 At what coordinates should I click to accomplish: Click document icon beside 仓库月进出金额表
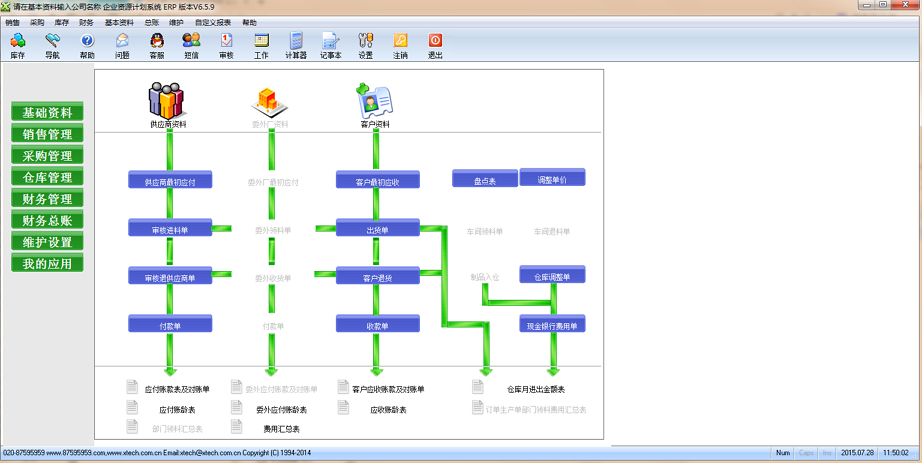477,387
